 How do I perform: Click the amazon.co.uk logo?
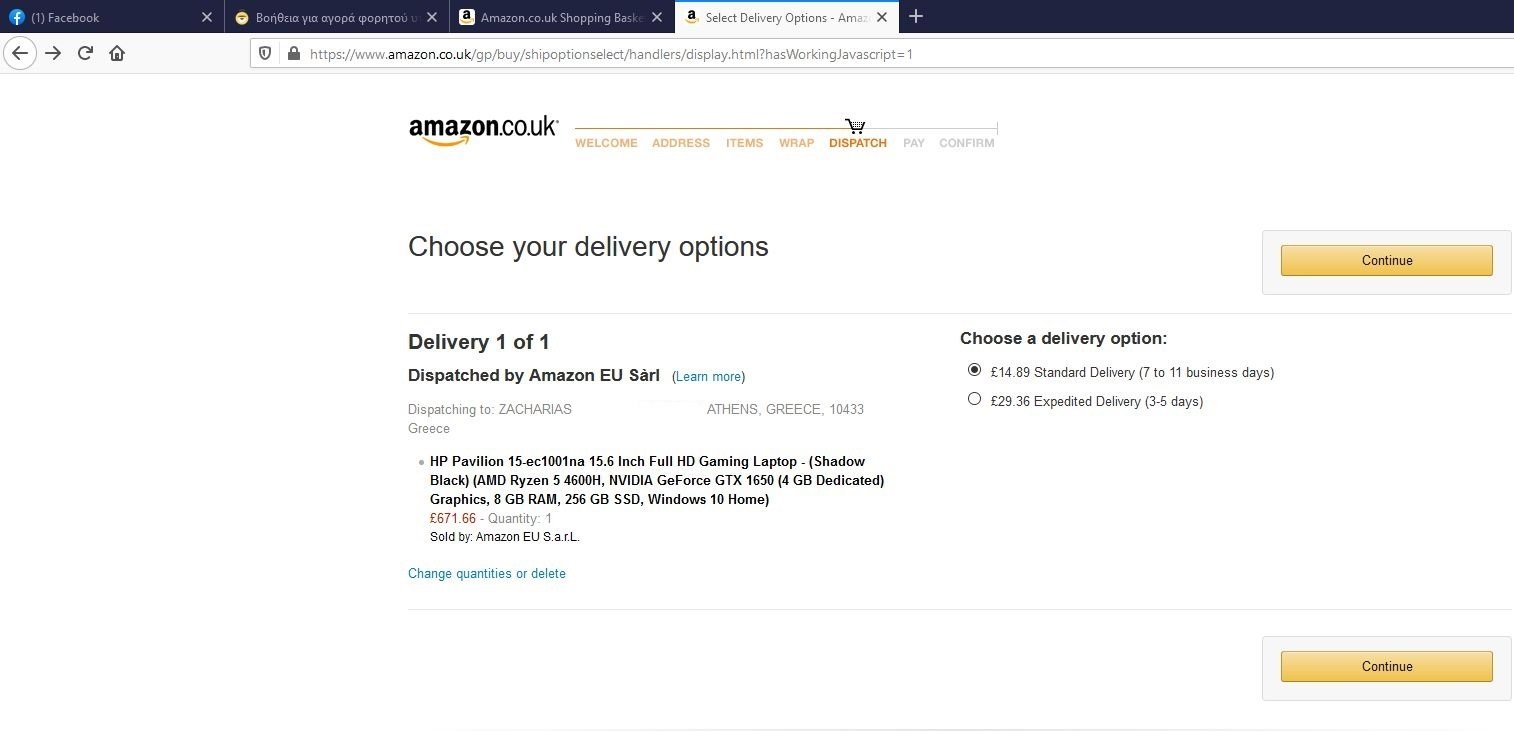pos(483,131)
